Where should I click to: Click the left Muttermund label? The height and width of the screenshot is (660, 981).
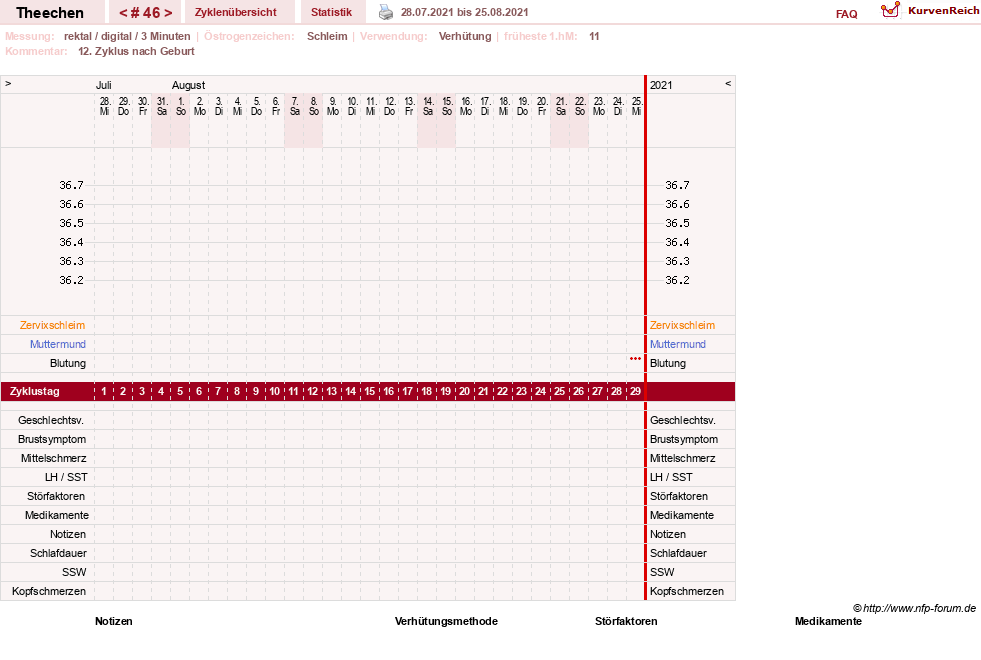click(58, 344)
